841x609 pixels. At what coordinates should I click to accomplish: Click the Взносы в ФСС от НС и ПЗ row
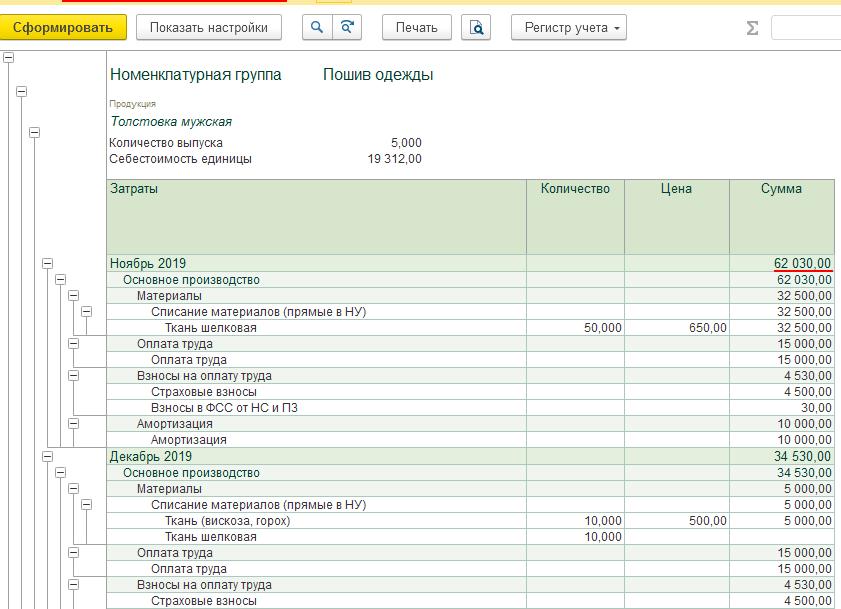(470, 408)
